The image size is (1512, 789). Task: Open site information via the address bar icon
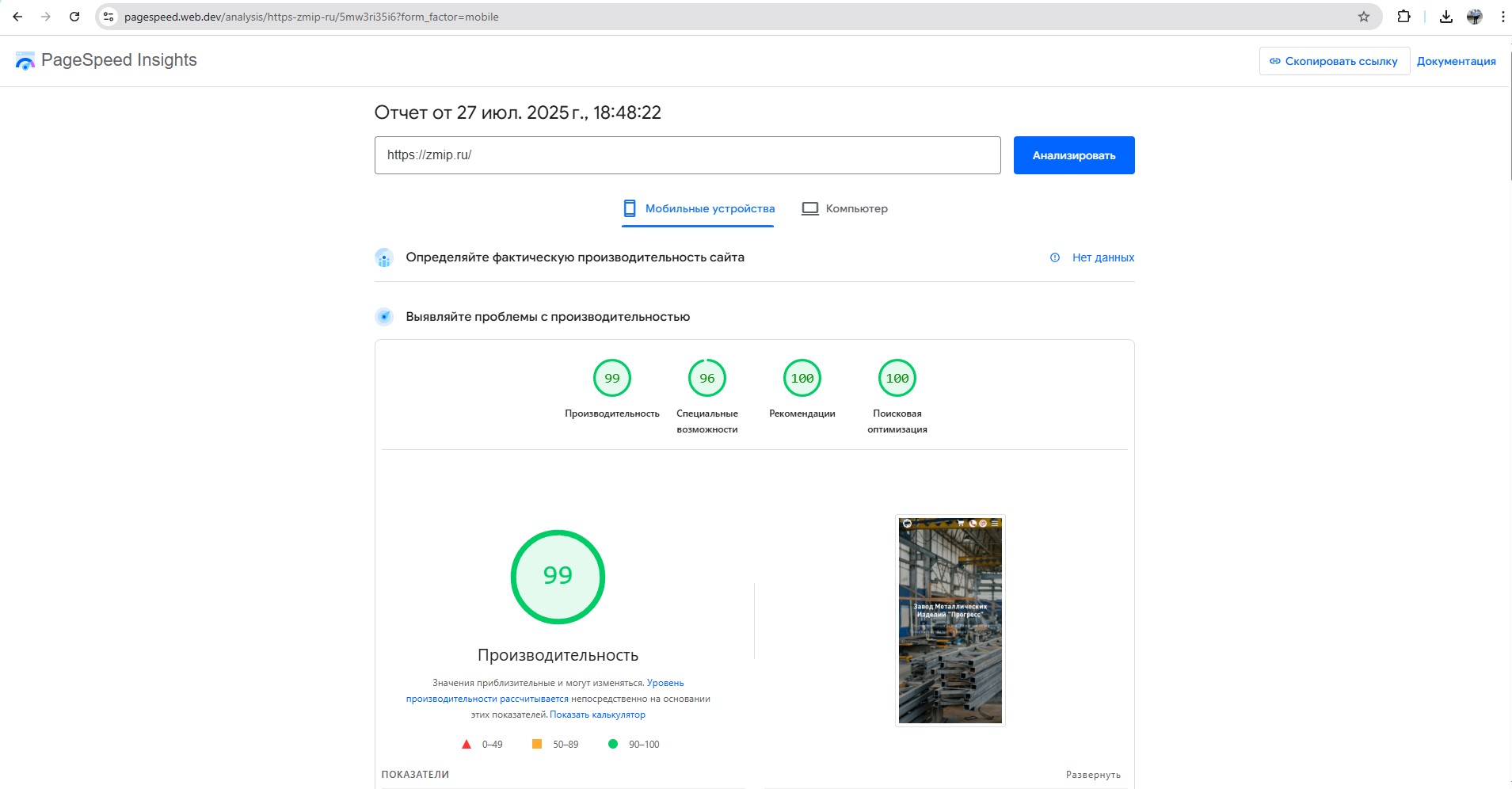pyautogui.click(x=108, y=16)
